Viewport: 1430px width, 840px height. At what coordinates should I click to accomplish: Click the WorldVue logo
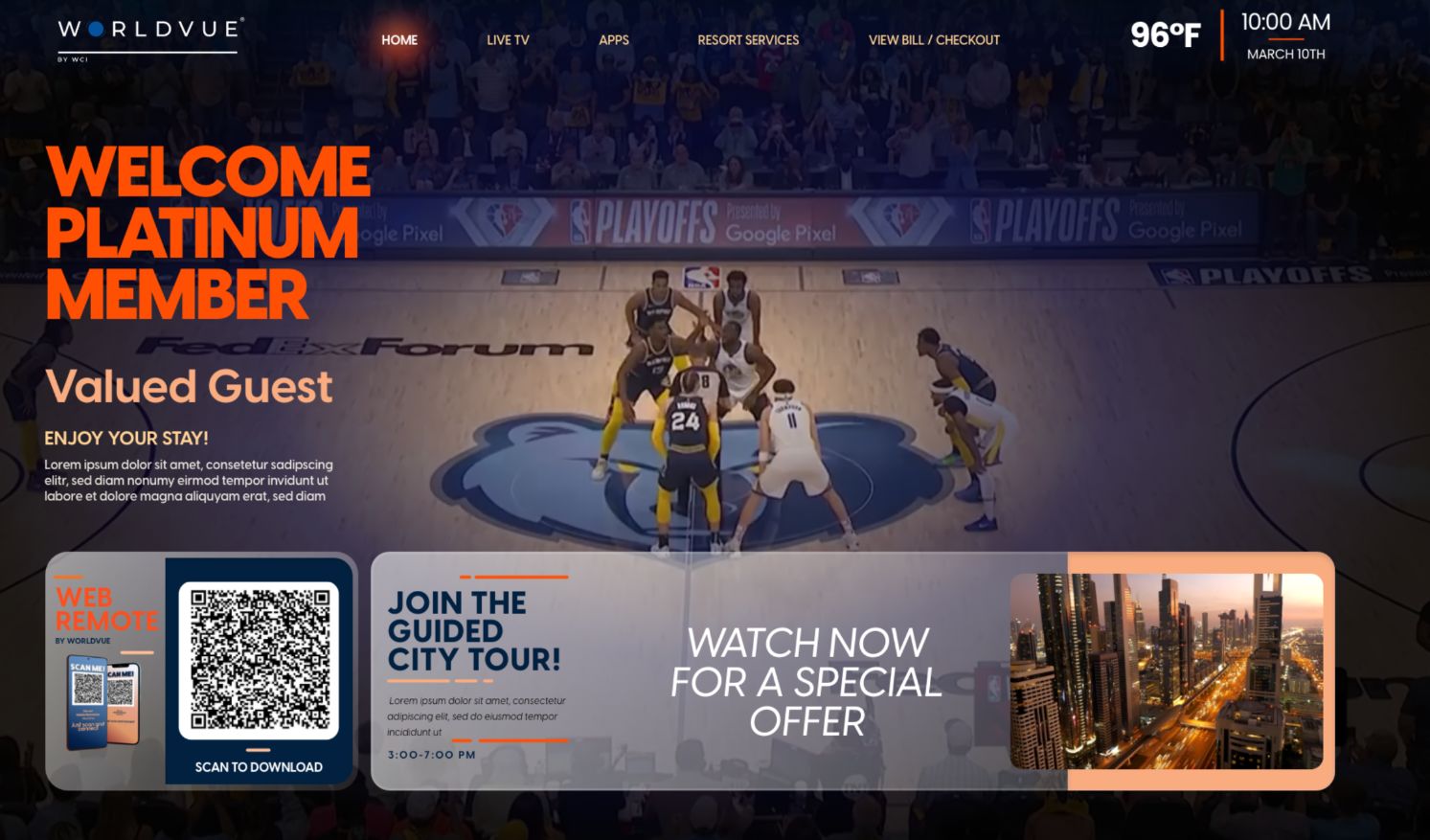click(x=150, y=38)
